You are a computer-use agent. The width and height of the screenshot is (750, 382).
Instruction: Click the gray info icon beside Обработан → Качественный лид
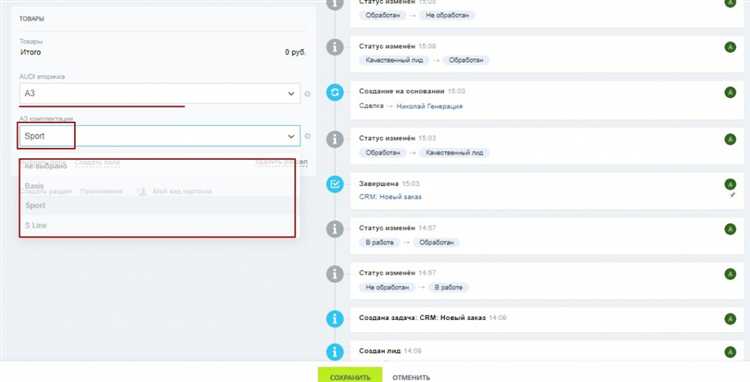tap(335, 139)
